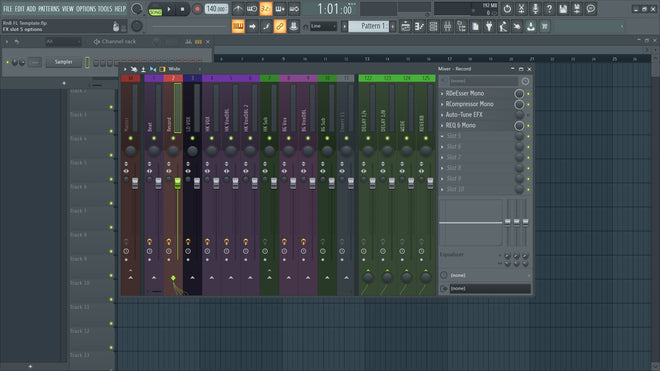Open the OPTIONS menu
Viewport: 660px width, 371px height.
86,9
